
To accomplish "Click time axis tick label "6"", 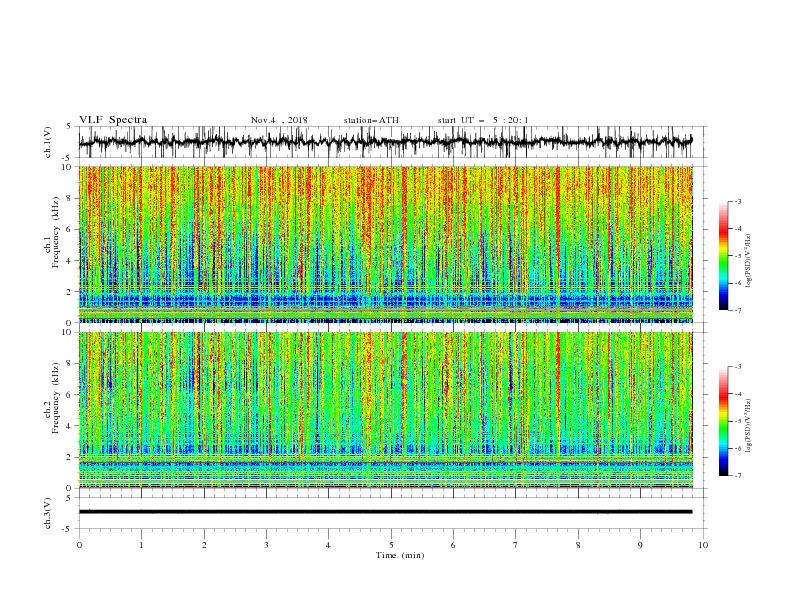I will 453,545.
